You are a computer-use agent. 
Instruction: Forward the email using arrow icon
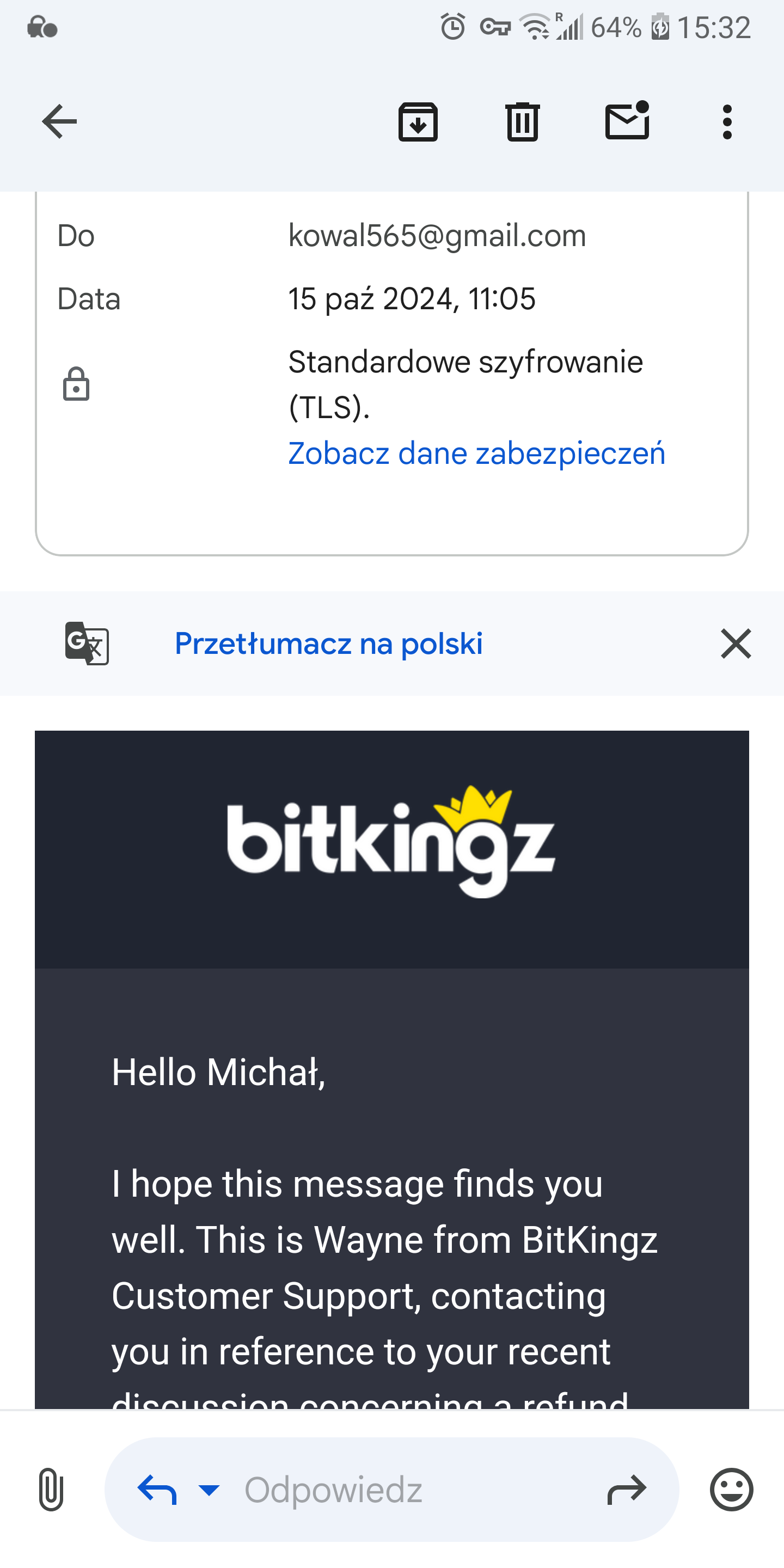pyautogui.click(x=626, y=1490)
